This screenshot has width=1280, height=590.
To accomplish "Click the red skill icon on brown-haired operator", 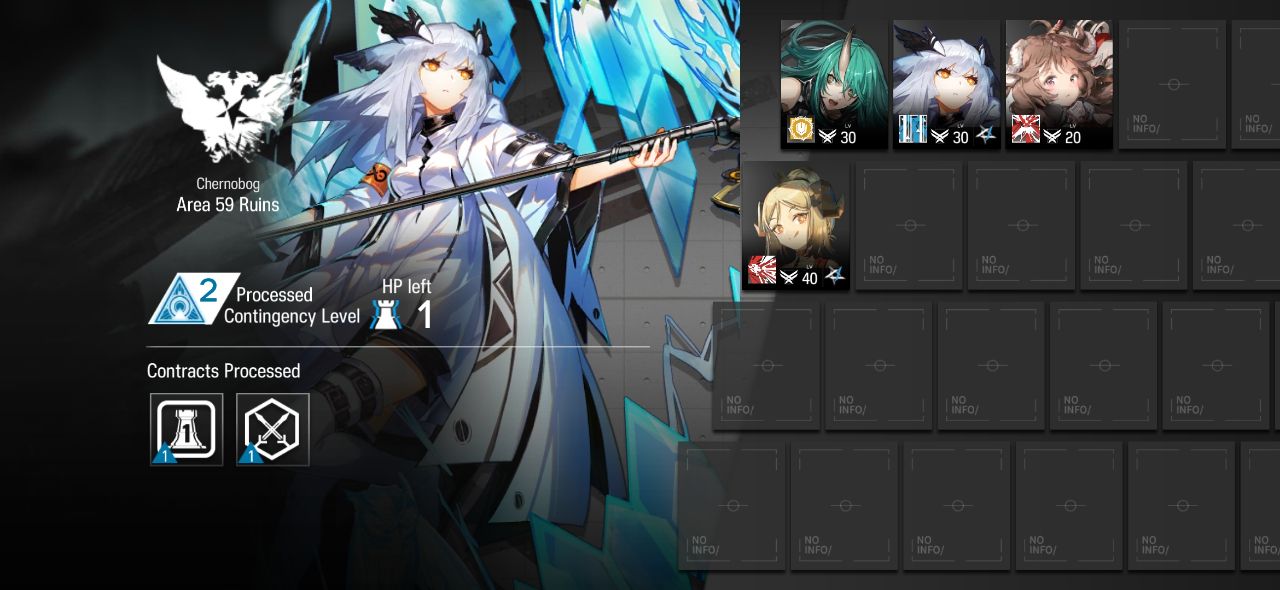I will pyautogui.click(x=1026, y=130).
